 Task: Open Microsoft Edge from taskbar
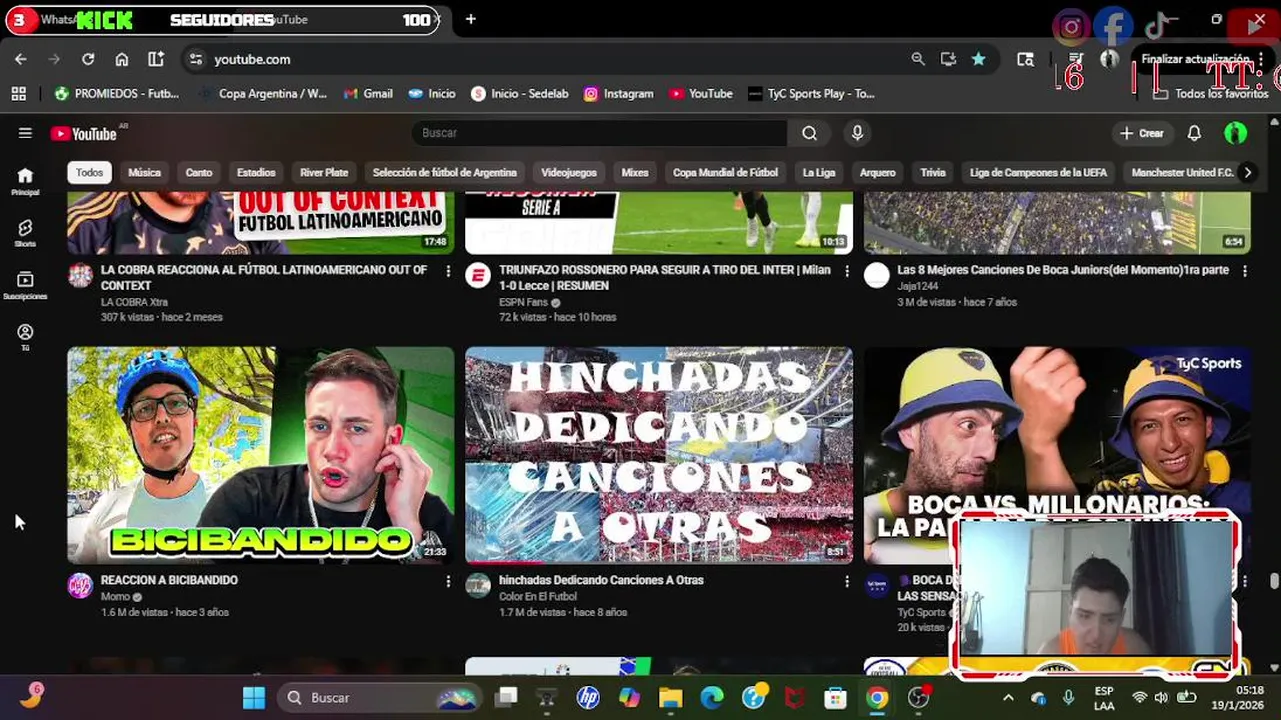click(x=712, y=697)
